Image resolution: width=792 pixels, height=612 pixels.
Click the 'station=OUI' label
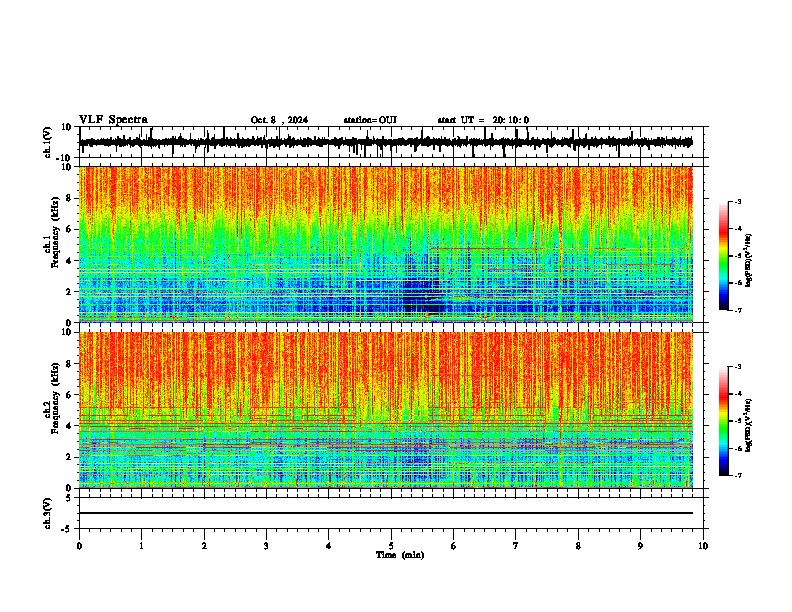370,120
